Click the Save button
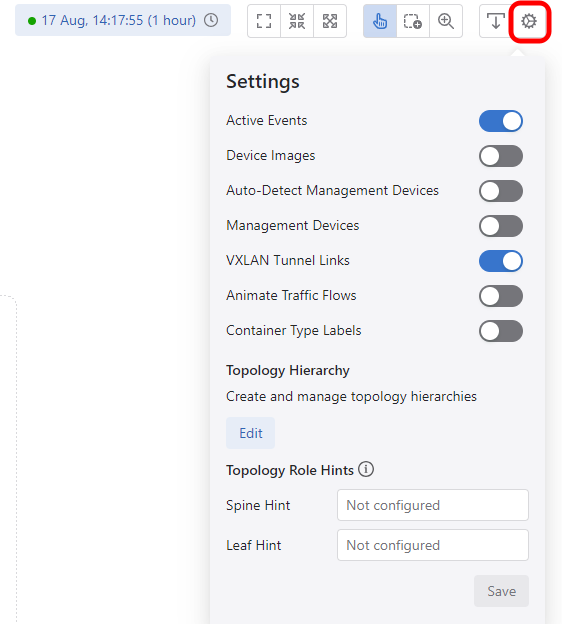This screenshot has width=562, height=624. 502,591
